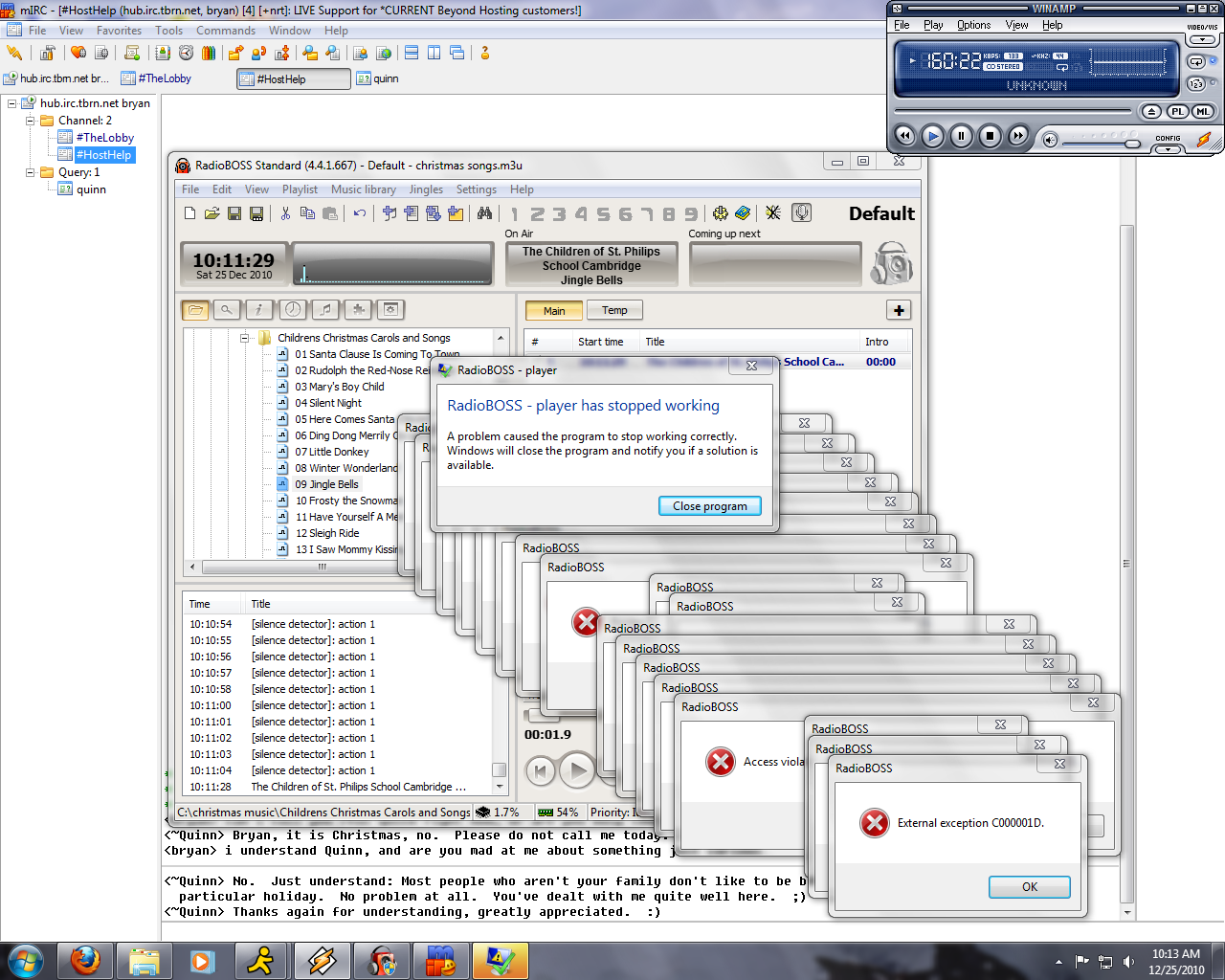Open mIRC Commands menu
The width and height of the screenshot is (1225, 980).
point(226,31)
